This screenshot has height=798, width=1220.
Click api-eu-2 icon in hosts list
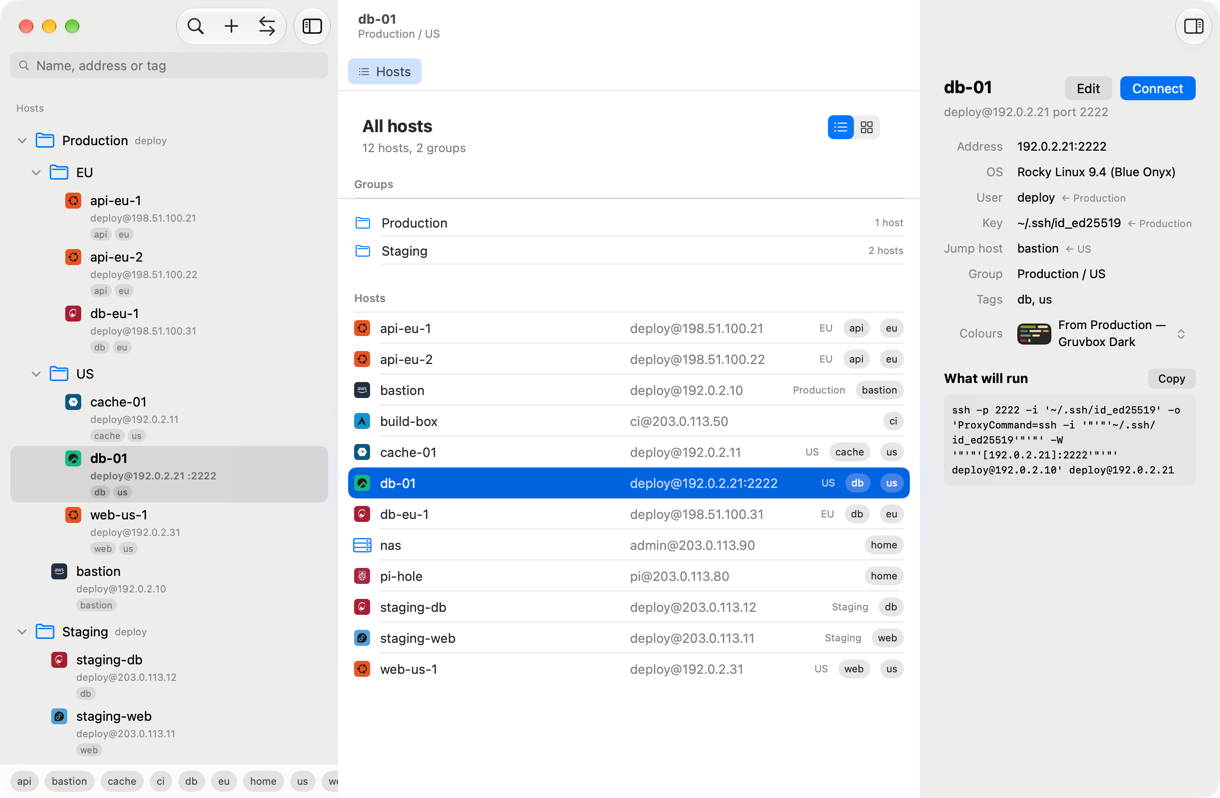coord(362,360)
